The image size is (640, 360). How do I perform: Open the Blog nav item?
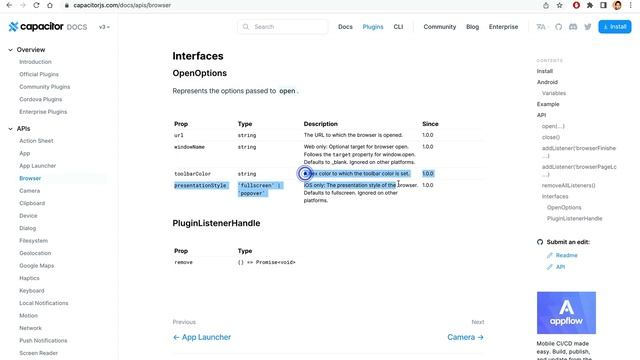[x=472, y=27]
